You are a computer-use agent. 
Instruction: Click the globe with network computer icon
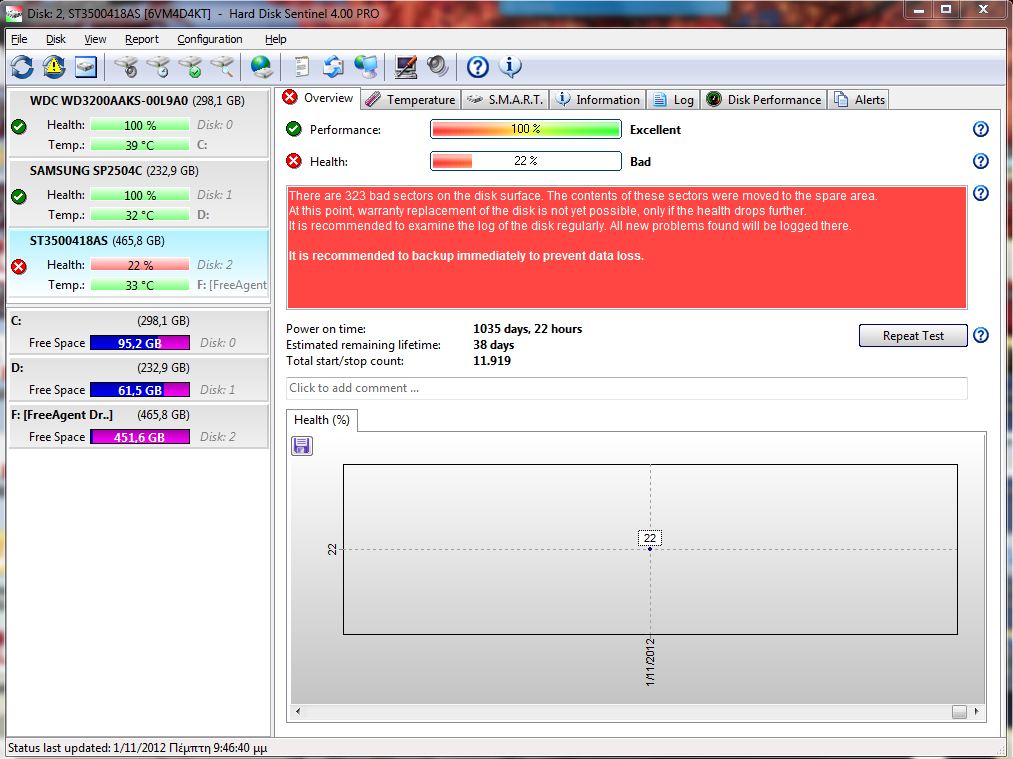366,67
